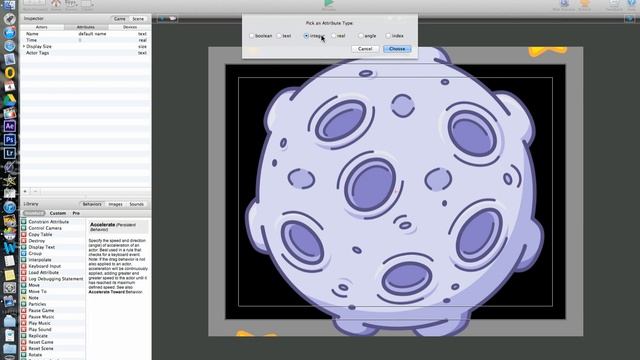
Task: Remove attribute with minus button
Action: coord(35,191)
